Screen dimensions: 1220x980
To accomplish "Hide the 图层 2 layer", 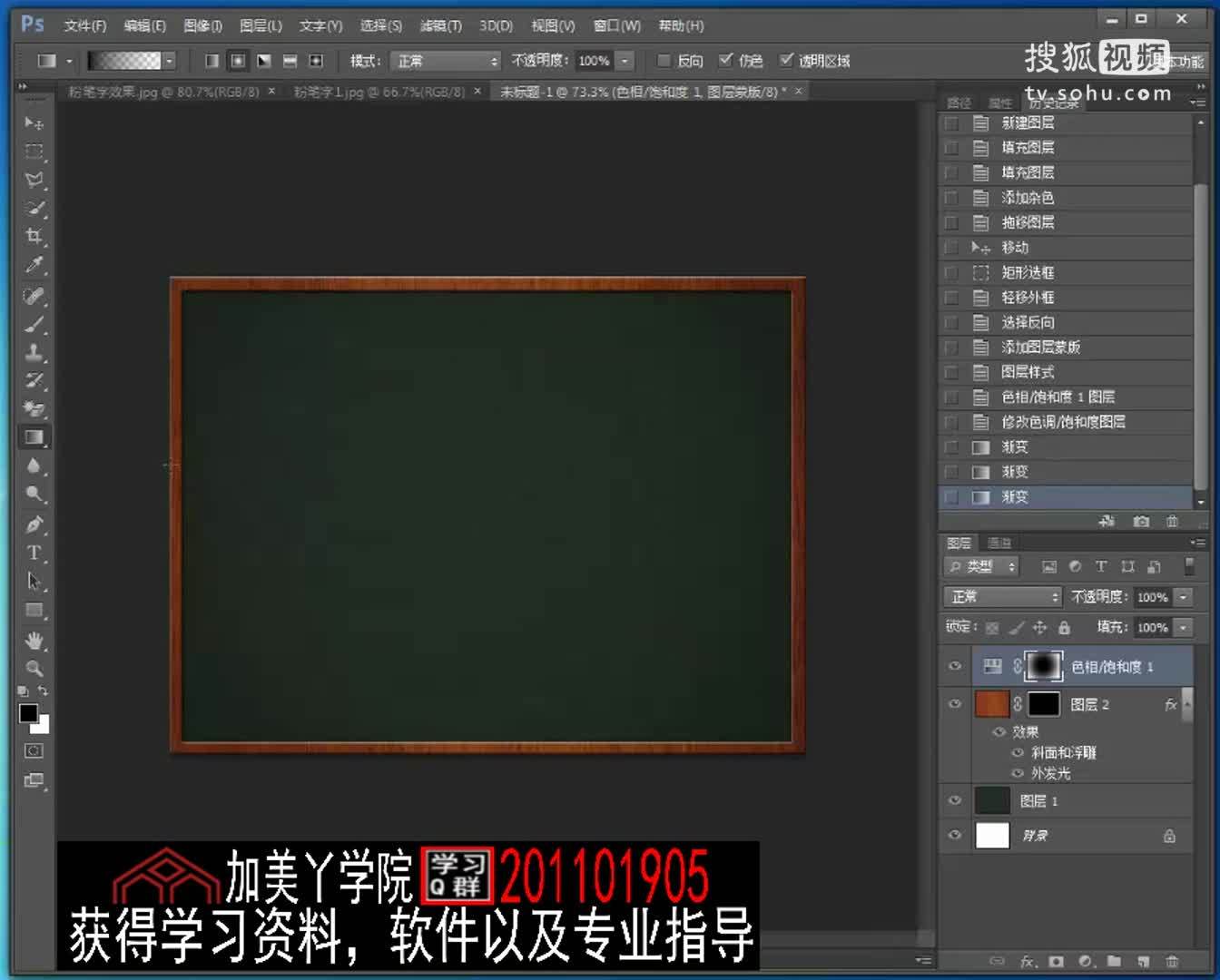I will [955, 704].
